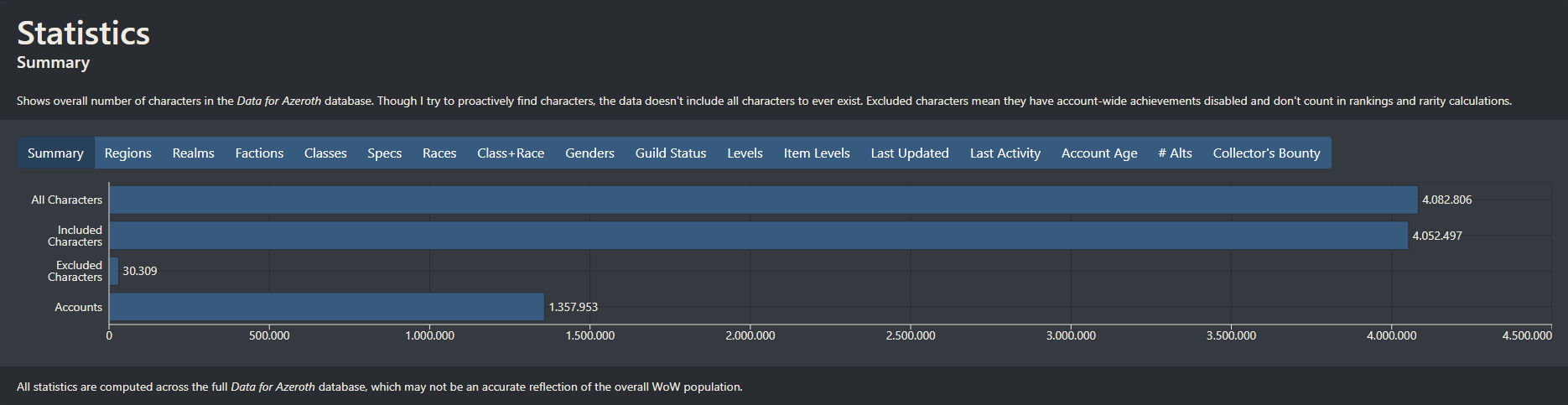Open the Races tab
The width and height of the screenshot is (1568, 405).
tap(439, 153)
